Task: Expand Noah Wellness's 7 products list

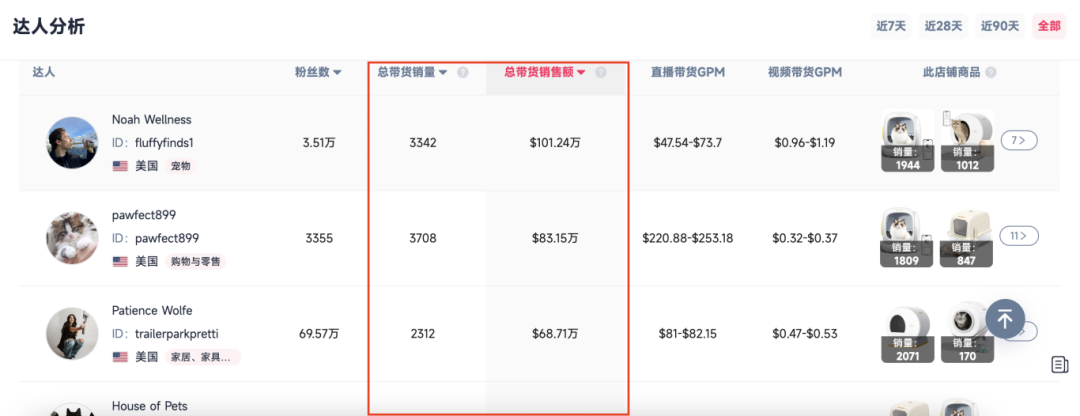Action: pos(1019,141)
